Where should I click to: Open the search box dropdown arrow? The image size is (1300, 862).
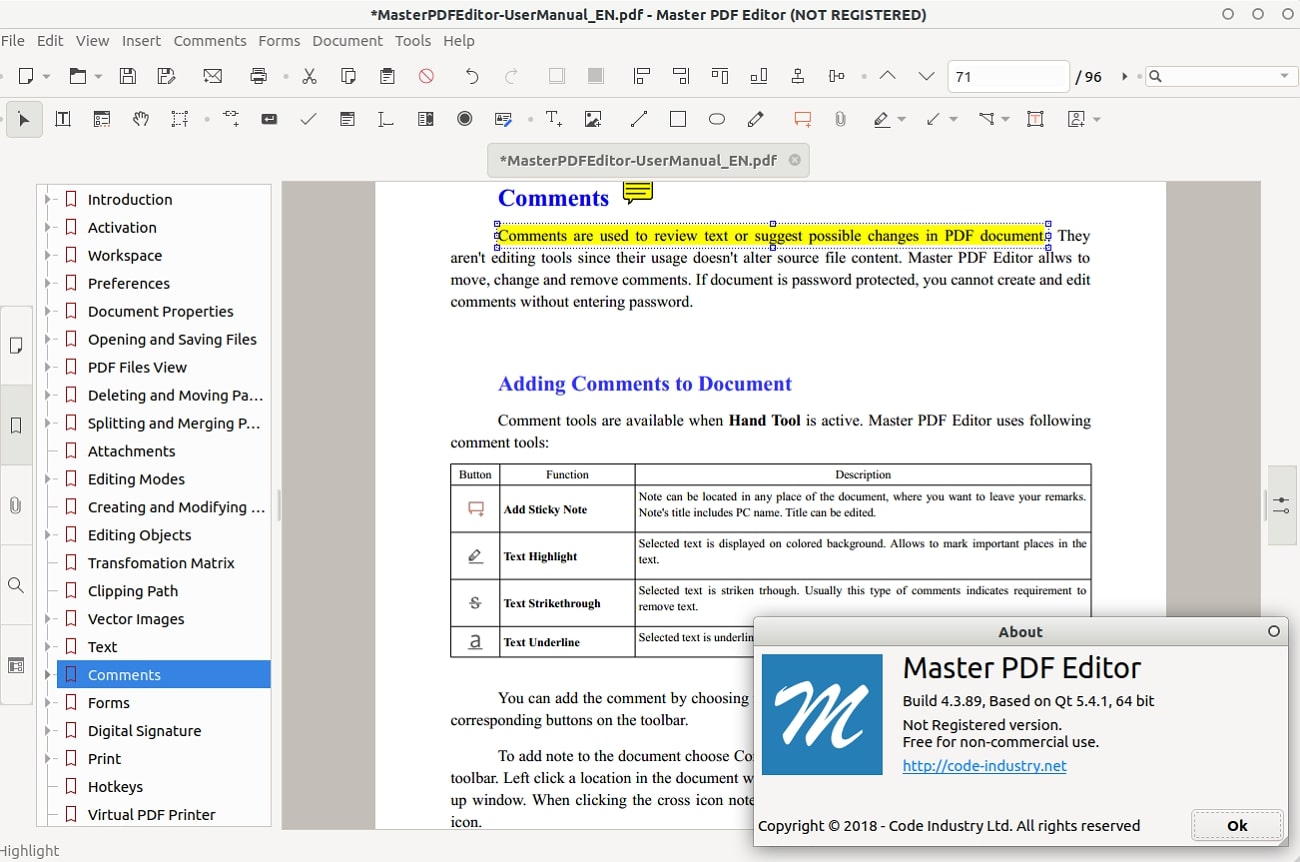[1285, 76]
